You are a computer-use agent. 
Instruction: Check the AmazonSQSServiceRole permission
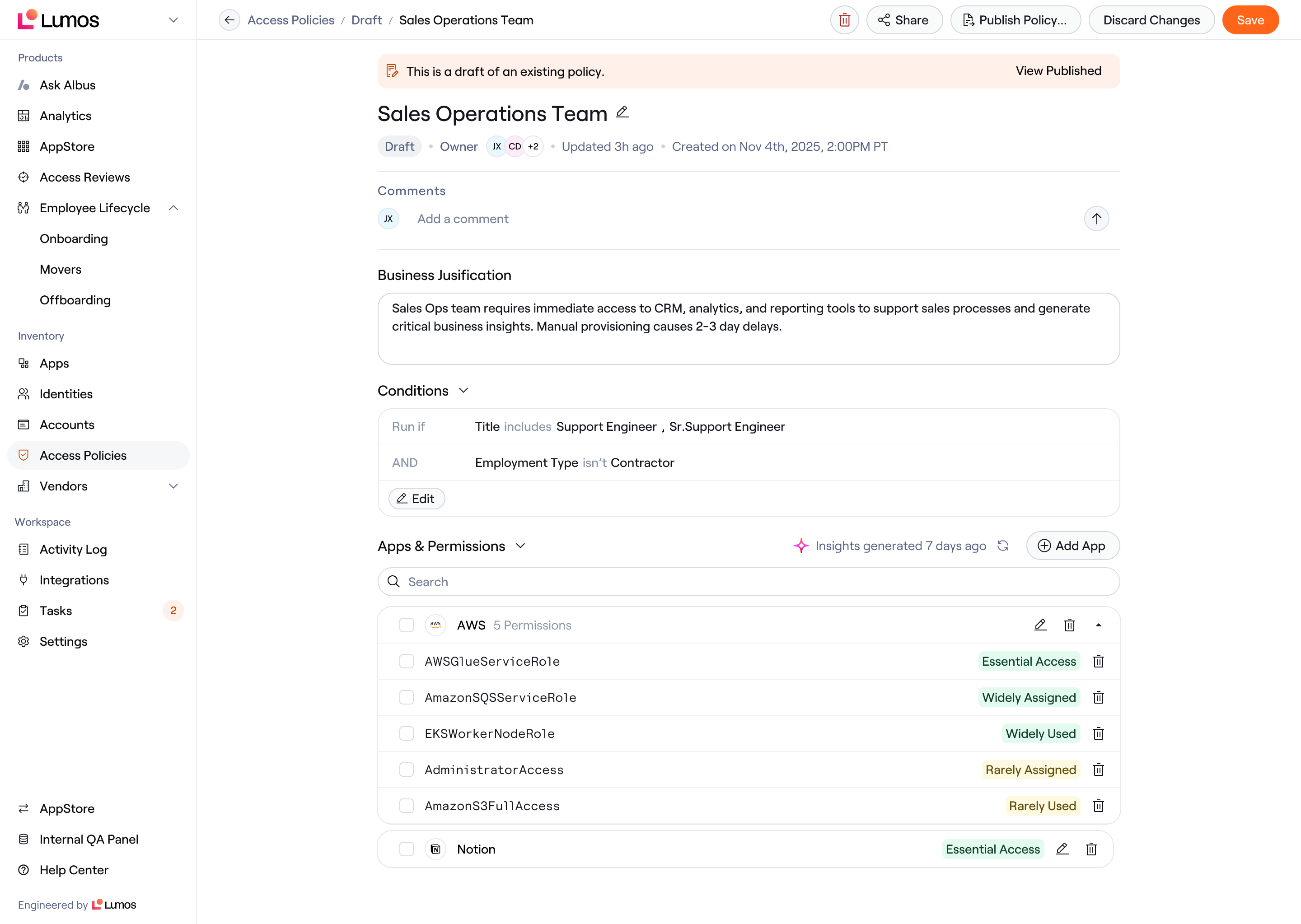(x=407, y=697)
